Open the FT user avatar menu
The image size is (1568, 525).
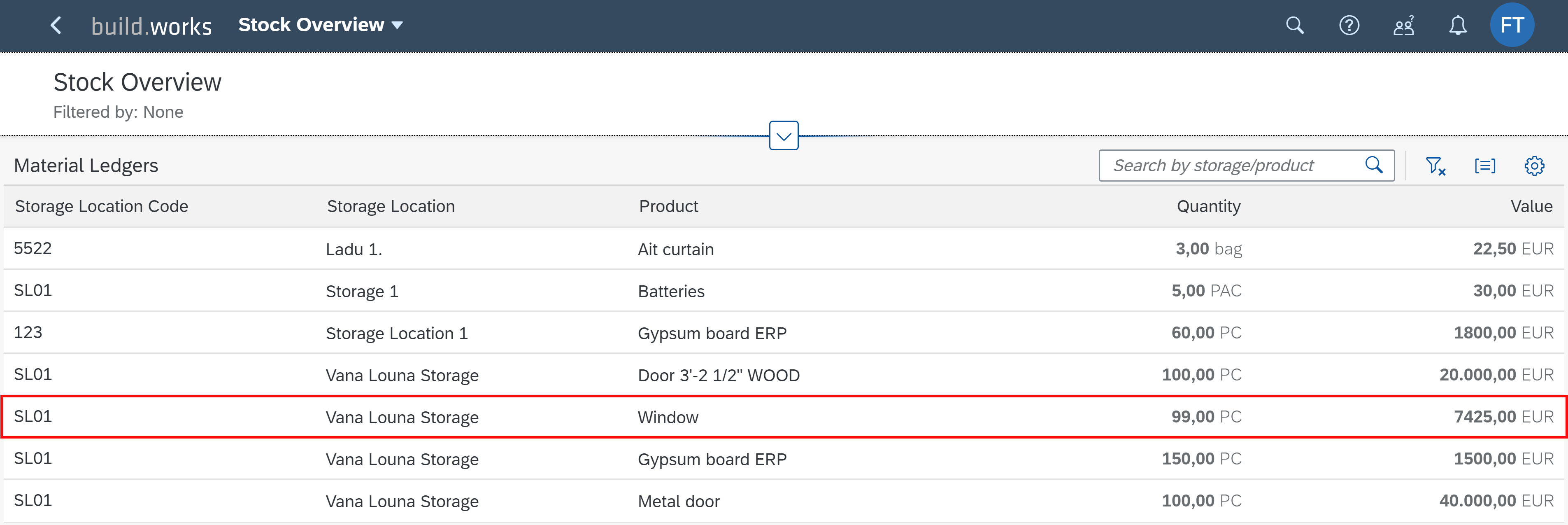point(1512,25)
